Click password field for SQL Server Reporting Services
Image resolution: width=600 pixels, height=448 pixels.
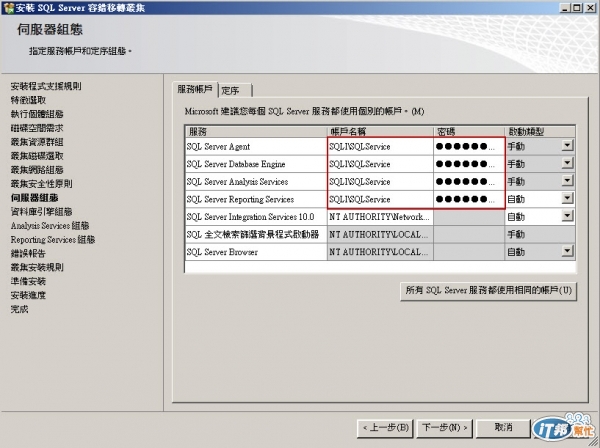pyautogui.click(x=469, y=199)
